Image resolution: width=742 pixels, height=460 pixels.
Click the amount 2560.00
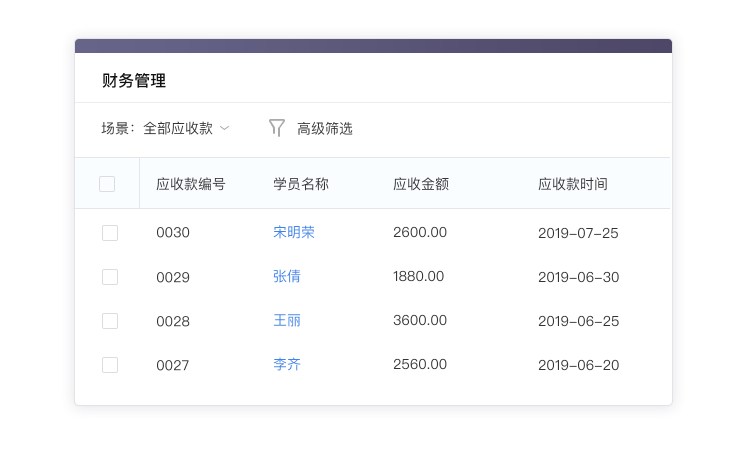point(420,364)
